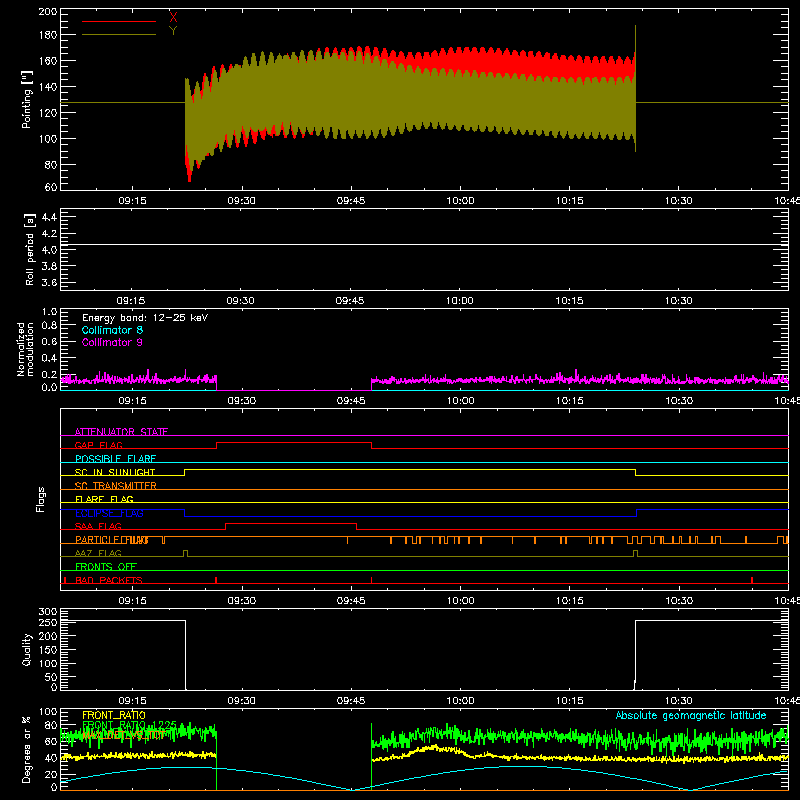
Task: Click the green FRONT_RATIO_1225 legend label
Action: click(130, 725)
